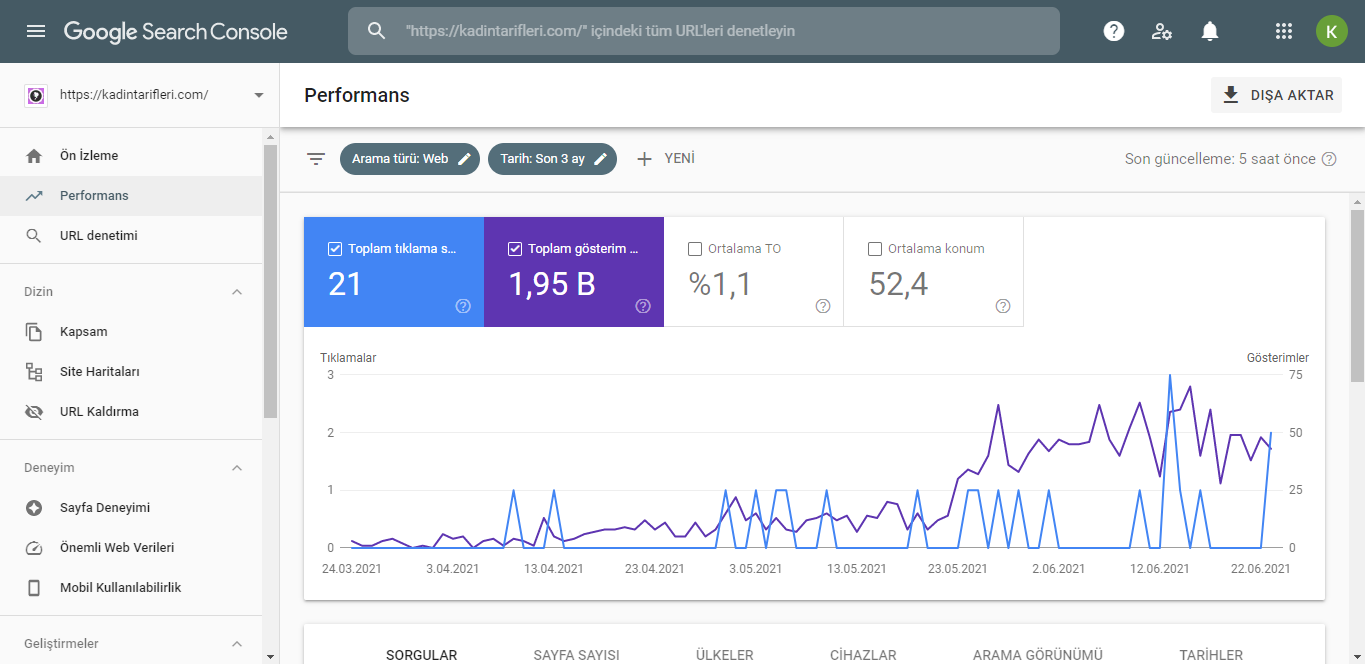Screen dimensions: 1365x664
Task: Click the filter list icon
Action: [316, 159]
